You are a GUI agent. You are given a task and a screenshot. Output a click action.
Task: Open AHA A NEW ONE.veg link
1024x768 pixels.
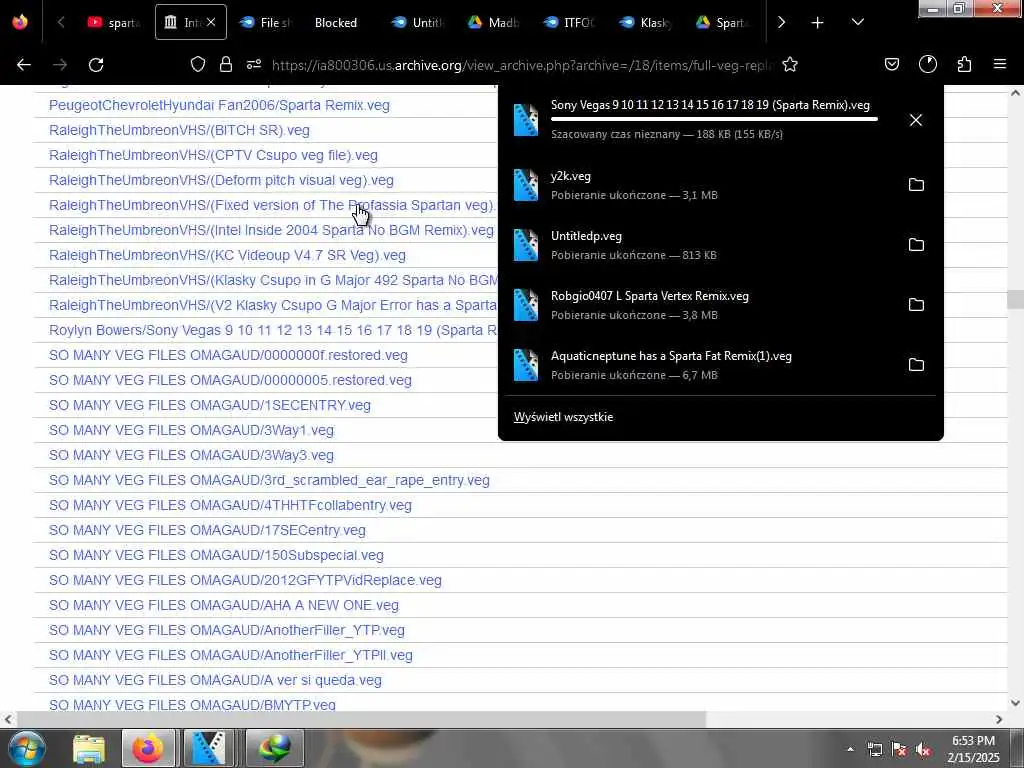tap(223, 605)
